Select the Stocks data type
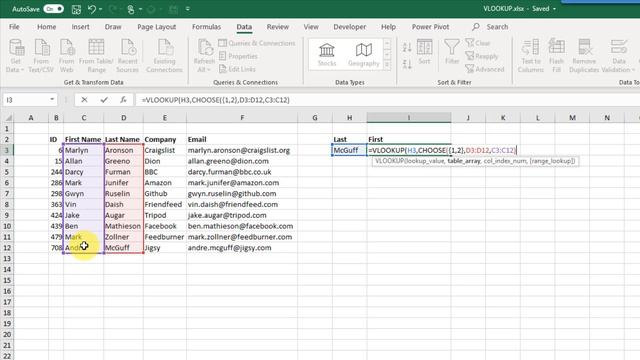The width and height of the screenshot is (640, 360). coord(327,55)
